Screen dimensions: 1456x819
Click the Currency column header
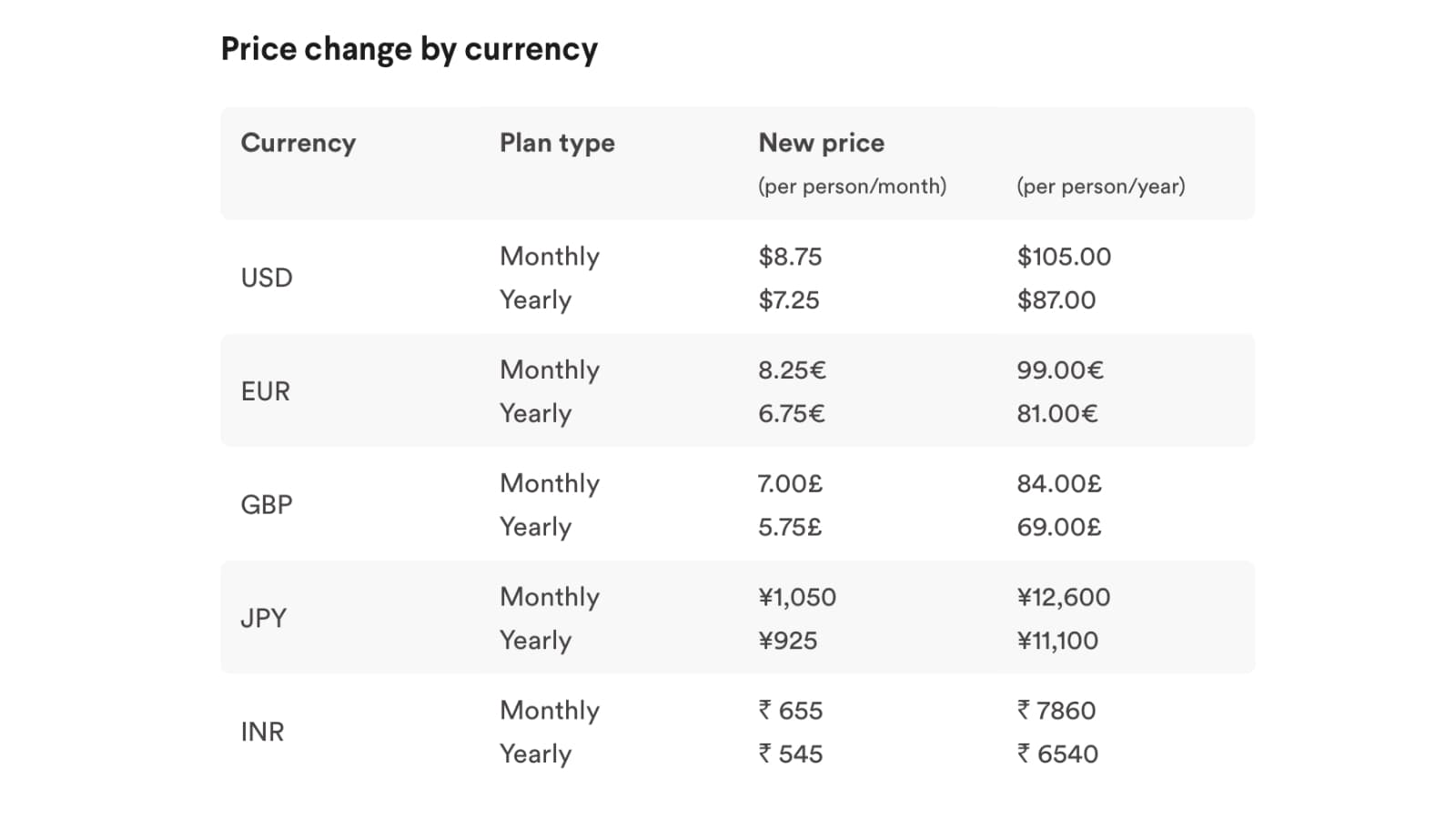pos(298,143)
